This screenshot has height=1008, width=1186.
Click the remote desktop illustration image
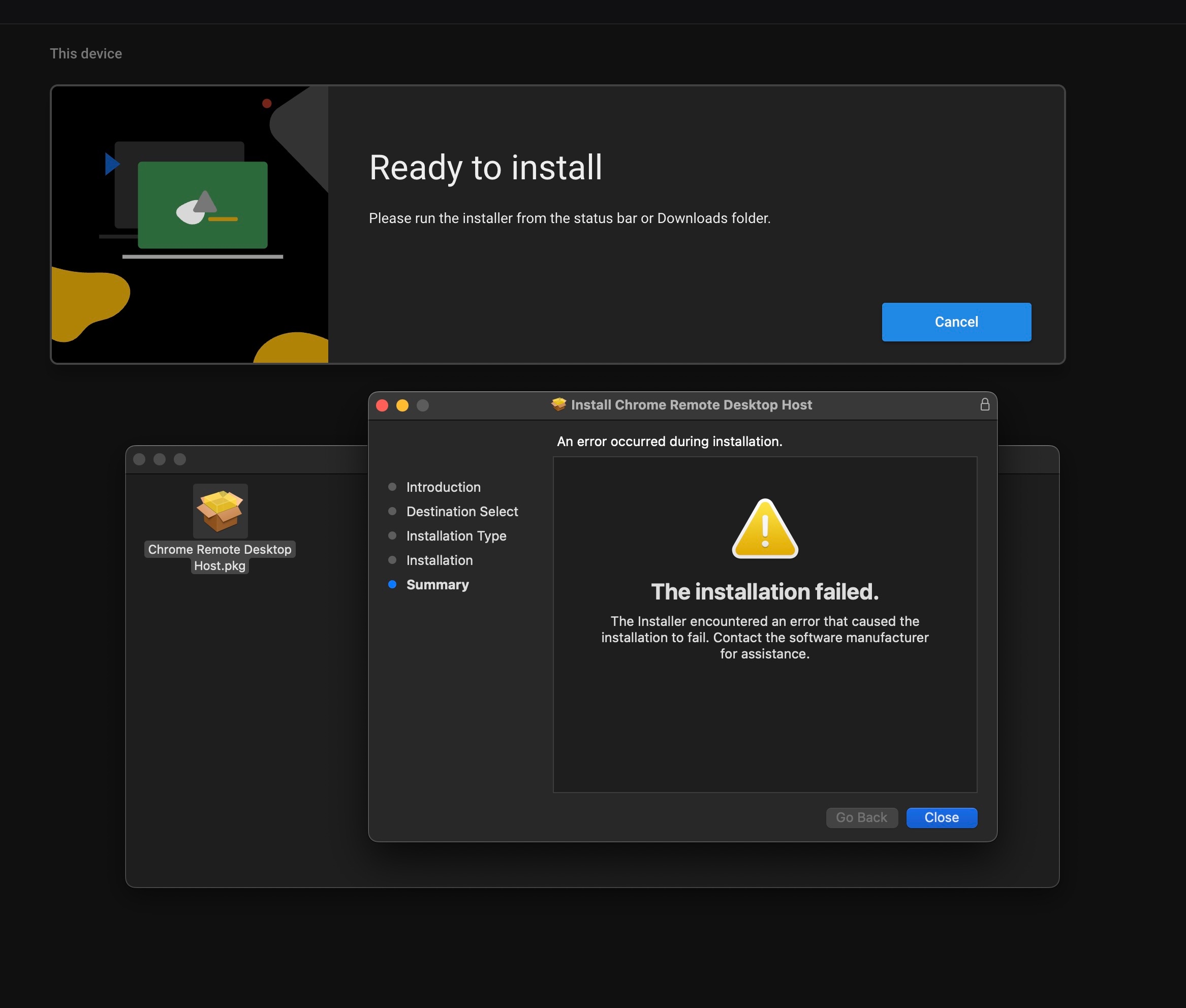pyautogui.click(x=190, y=224)
